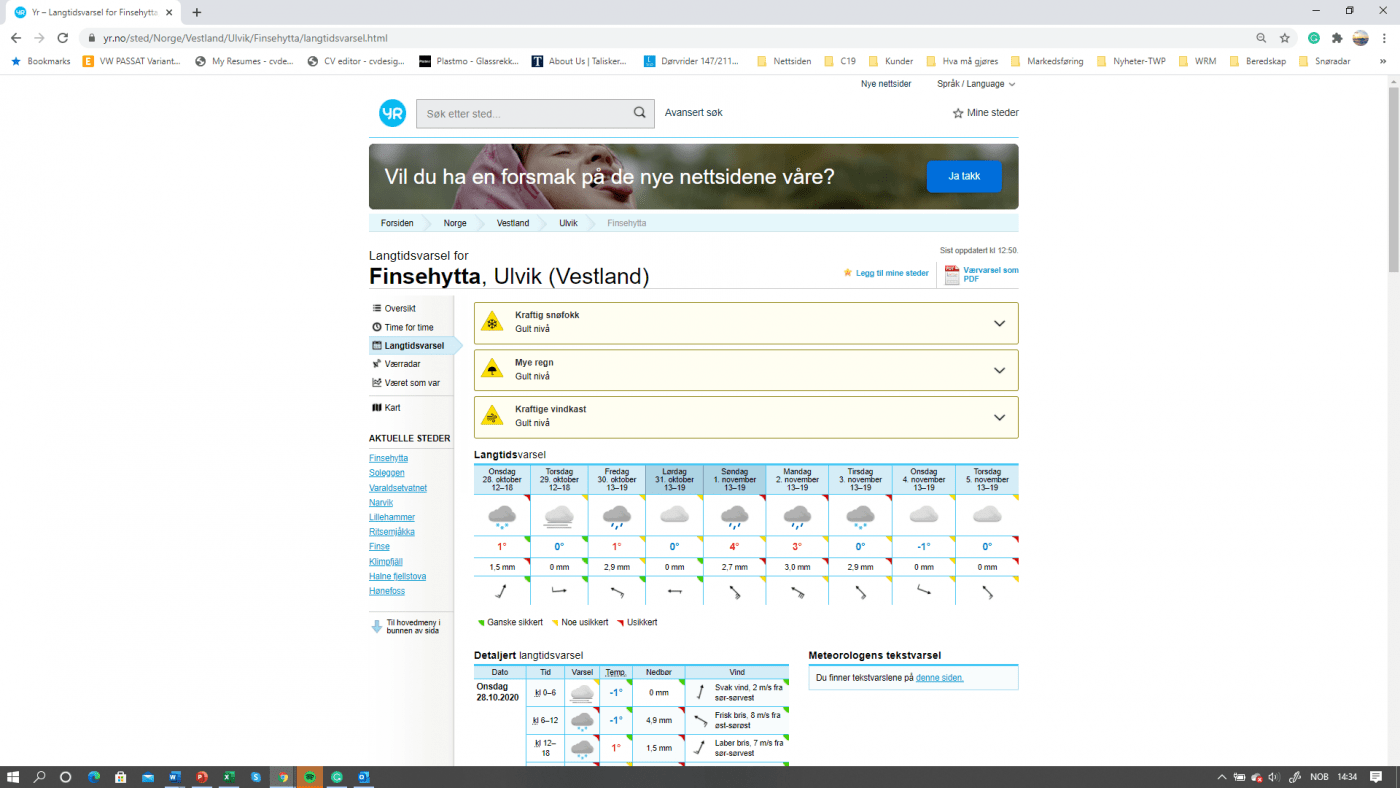Click the PDF icon for Værvarsel som PDF

[952, 274]
